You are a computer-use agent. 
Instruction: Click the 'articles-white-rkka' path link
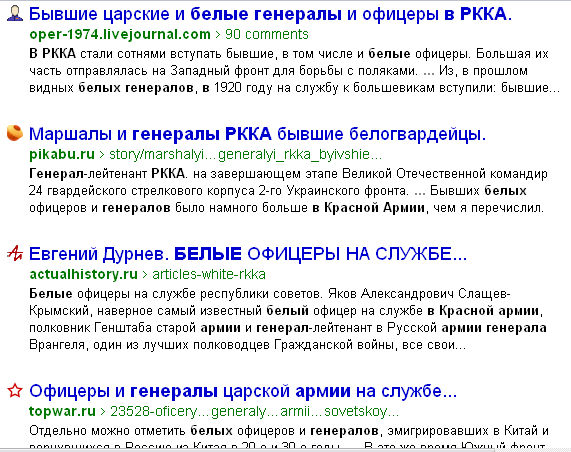[x=209, y=274]
